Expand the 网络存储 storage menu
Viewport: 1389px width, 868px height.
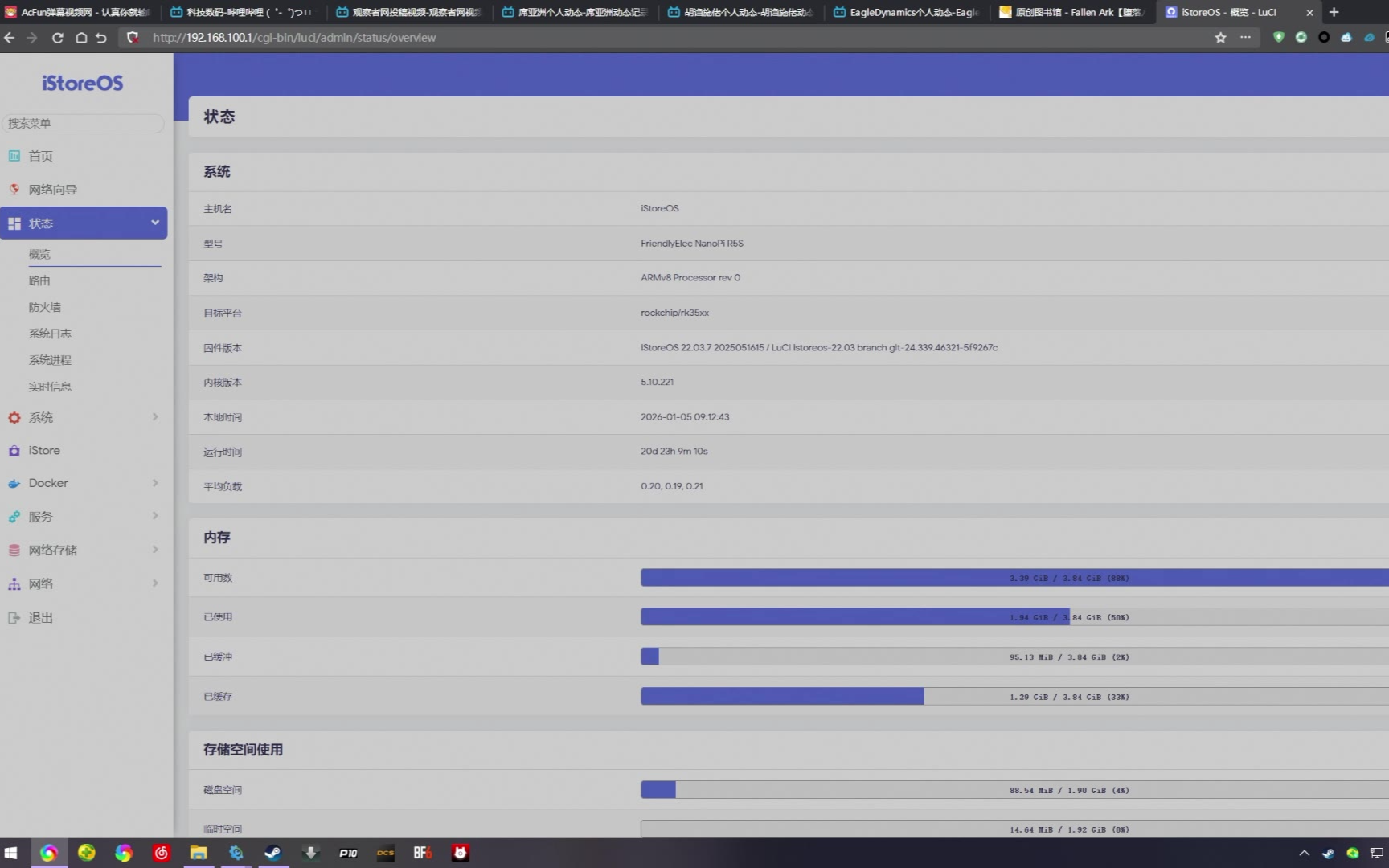[x=154, y=550]
